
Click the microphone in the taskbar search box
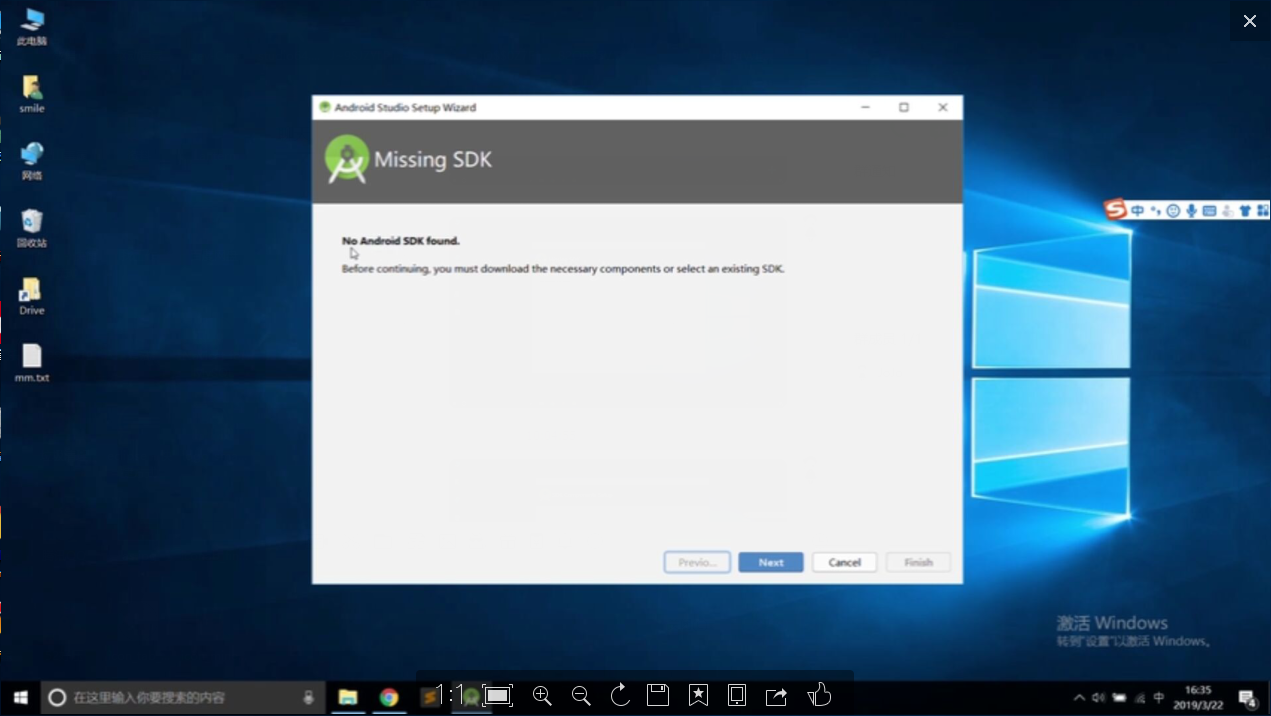309,697
